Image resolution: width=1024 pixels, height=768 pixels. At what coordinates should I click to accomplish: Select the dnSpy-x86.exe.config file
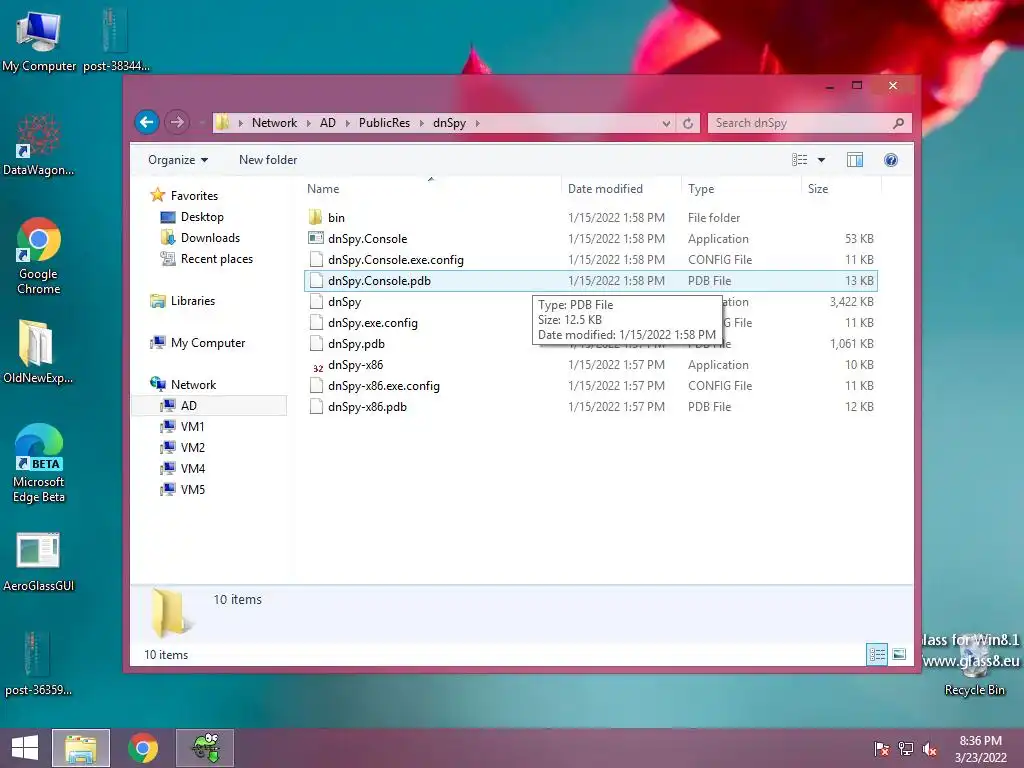(590, 386)
